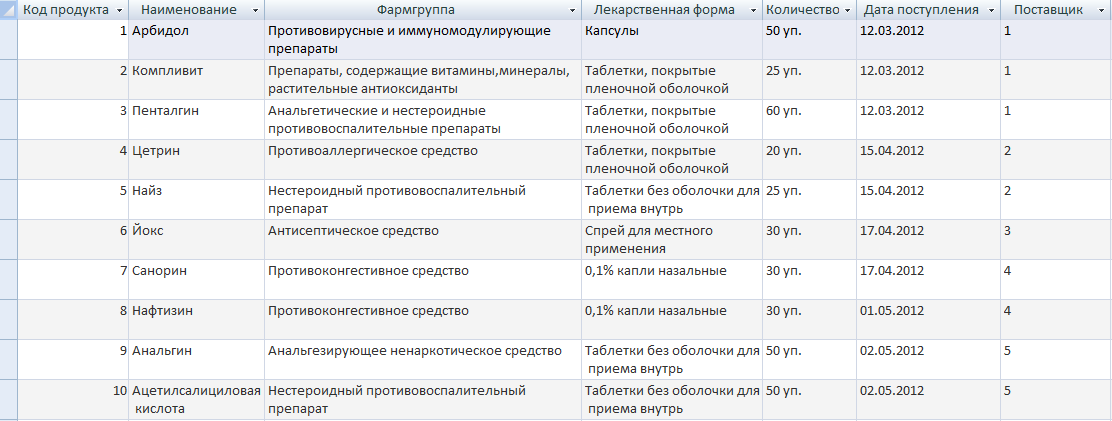Screen dimensions: 1112x421
Task: Select the Поставщик column header
Action: (1056, 10)
